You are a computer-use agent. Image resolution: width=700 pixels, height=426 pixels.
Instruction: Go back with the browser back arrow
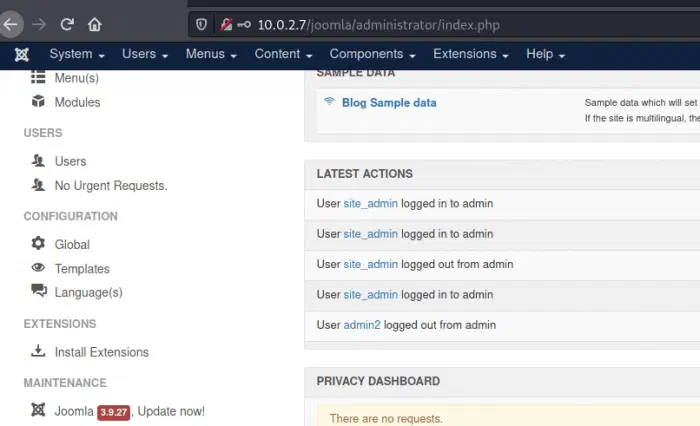pyautogui.click(x=11, y=24)
